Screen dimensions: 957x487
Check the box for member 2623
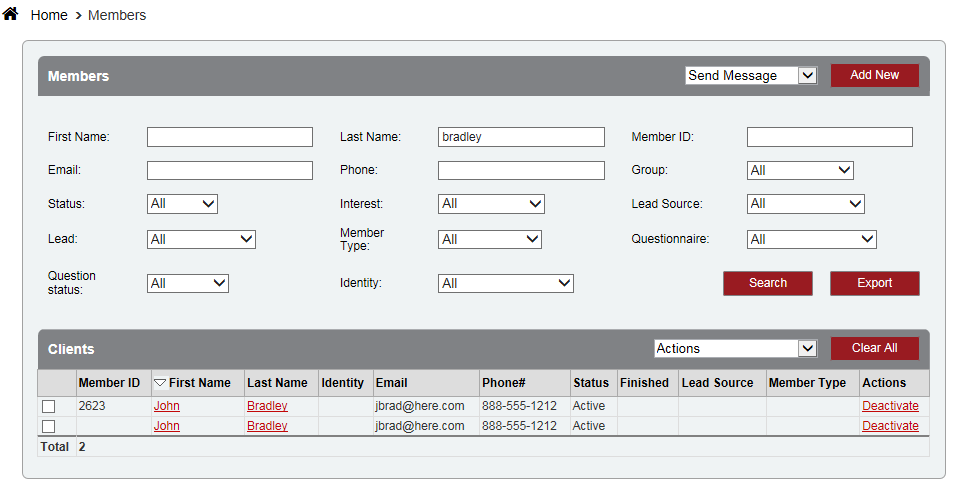pyautogui.click(x=48, y=407)
